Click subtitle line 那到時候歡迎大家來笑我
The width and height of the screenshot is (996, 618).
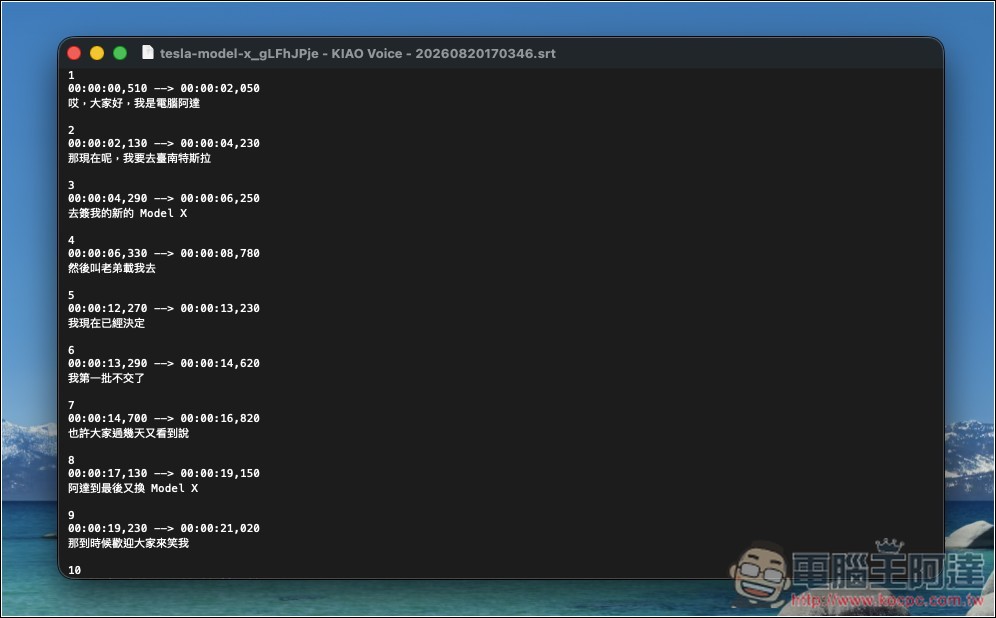[128, 543]
